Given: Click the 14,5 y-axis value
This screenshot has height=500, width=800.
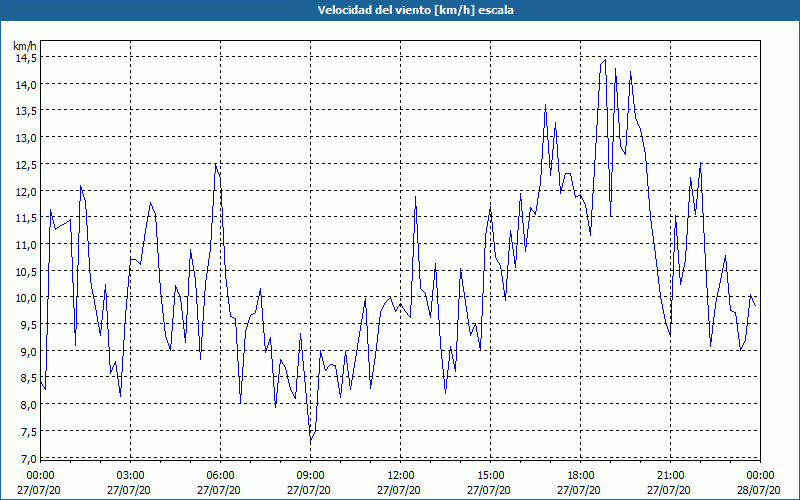Looking at the screenshot, I should pos(26,58).
